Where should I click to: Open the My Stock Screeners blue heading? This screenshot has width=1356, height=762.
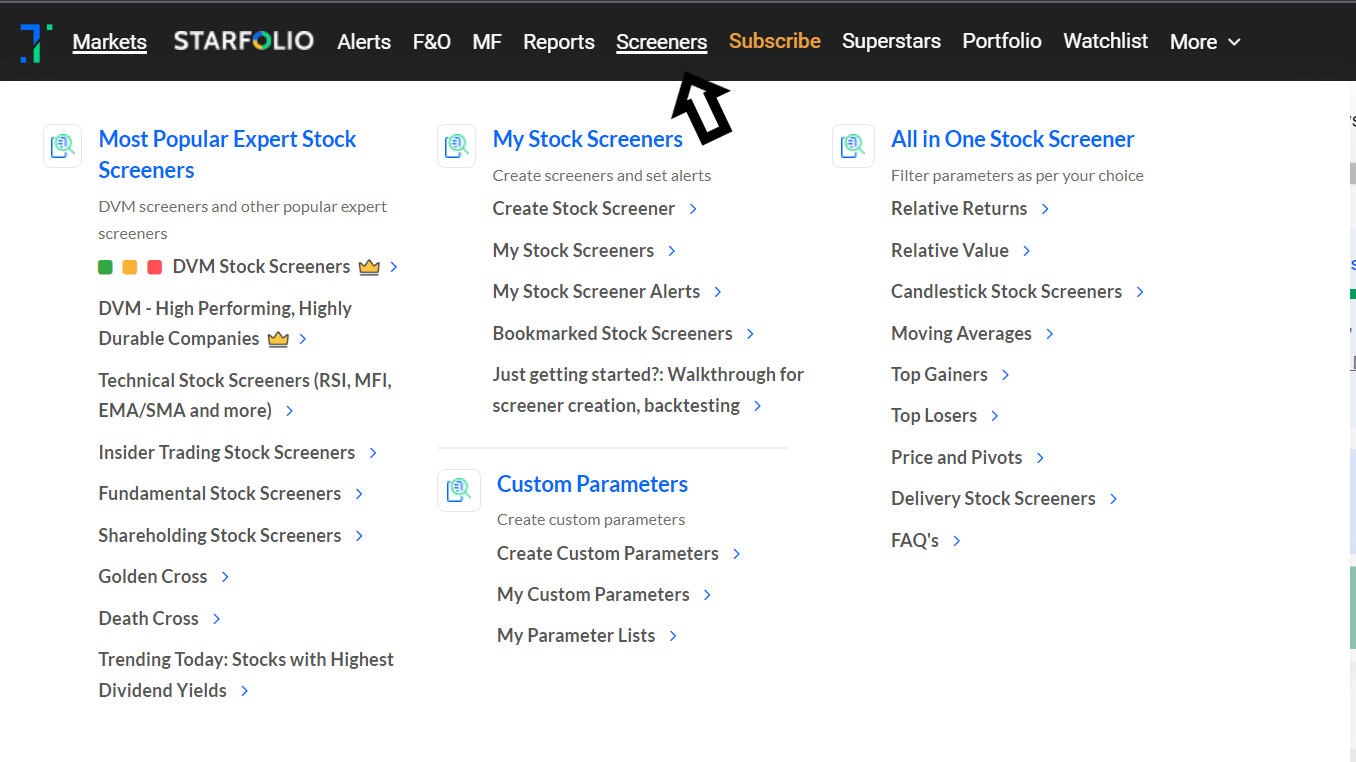(x=588, y=139)
